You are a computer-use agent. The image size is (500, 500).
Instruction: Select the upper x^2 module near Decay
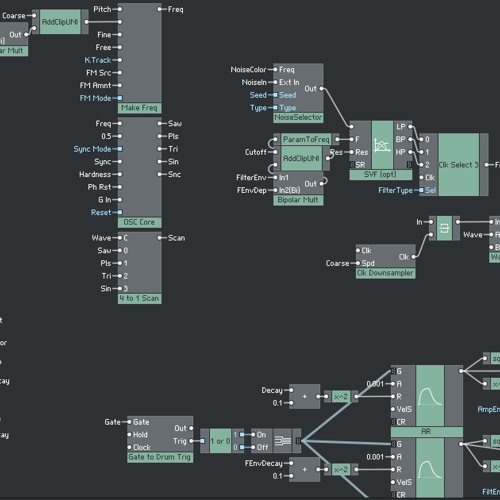[341, 397]
